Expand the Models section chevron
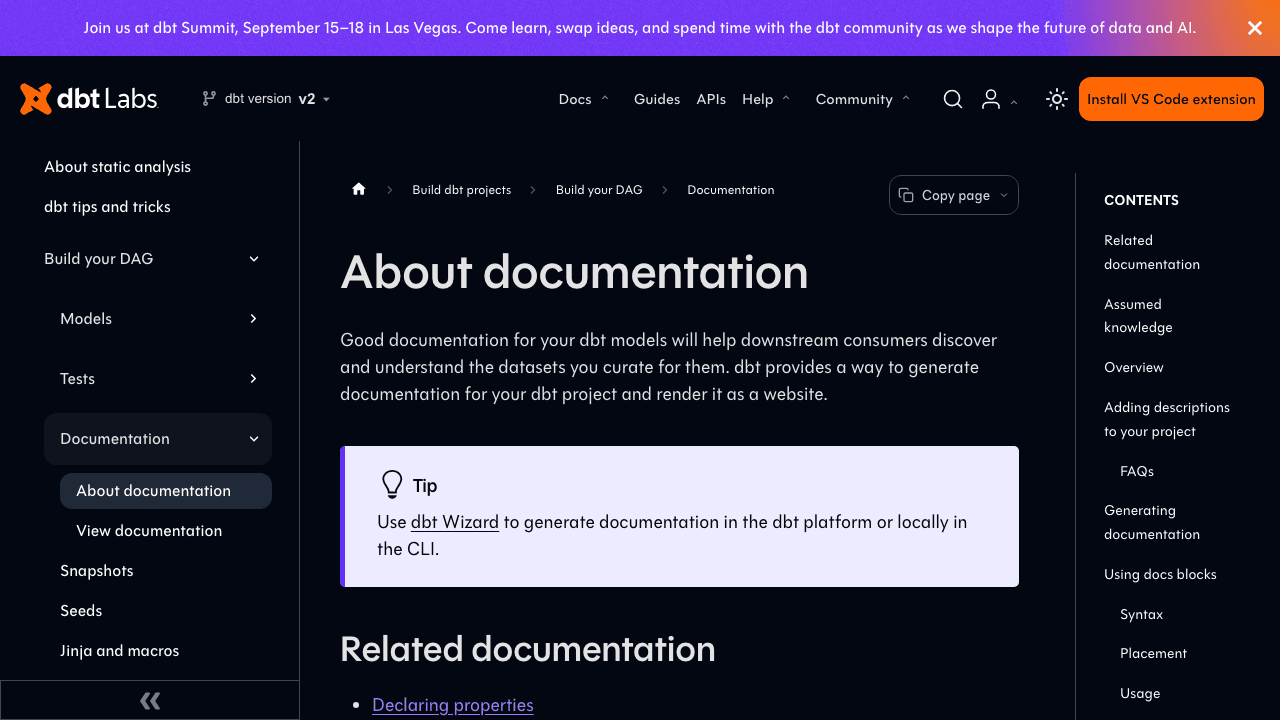Image resolution: width=1280 pixels, height=720 pixels. tap(254, 319)
